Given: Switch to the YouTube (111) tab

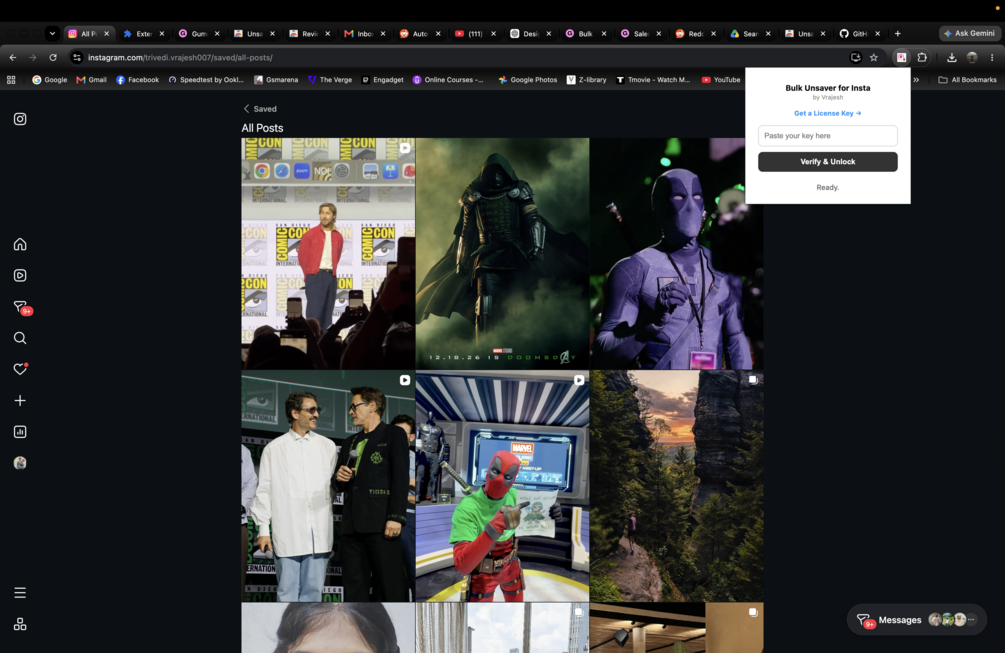Looking at the screenshot, I should tap(475, 33).
